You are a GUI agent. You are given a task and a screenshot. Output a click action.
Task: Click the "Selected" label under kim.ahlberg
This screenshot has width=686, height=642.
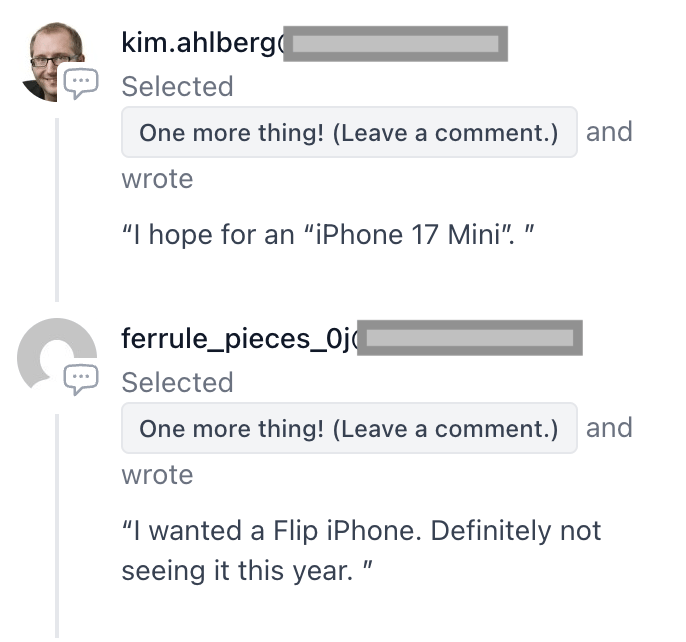[177, 87]
